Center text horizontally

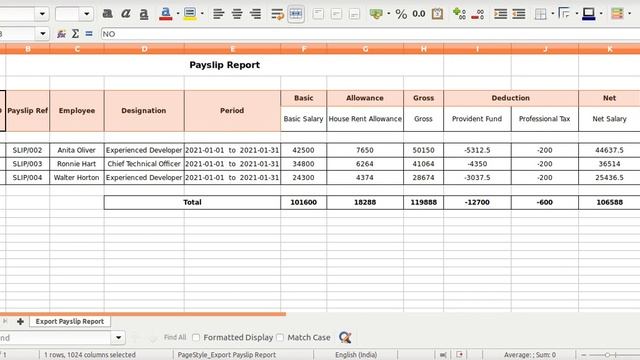pos(237,14)
